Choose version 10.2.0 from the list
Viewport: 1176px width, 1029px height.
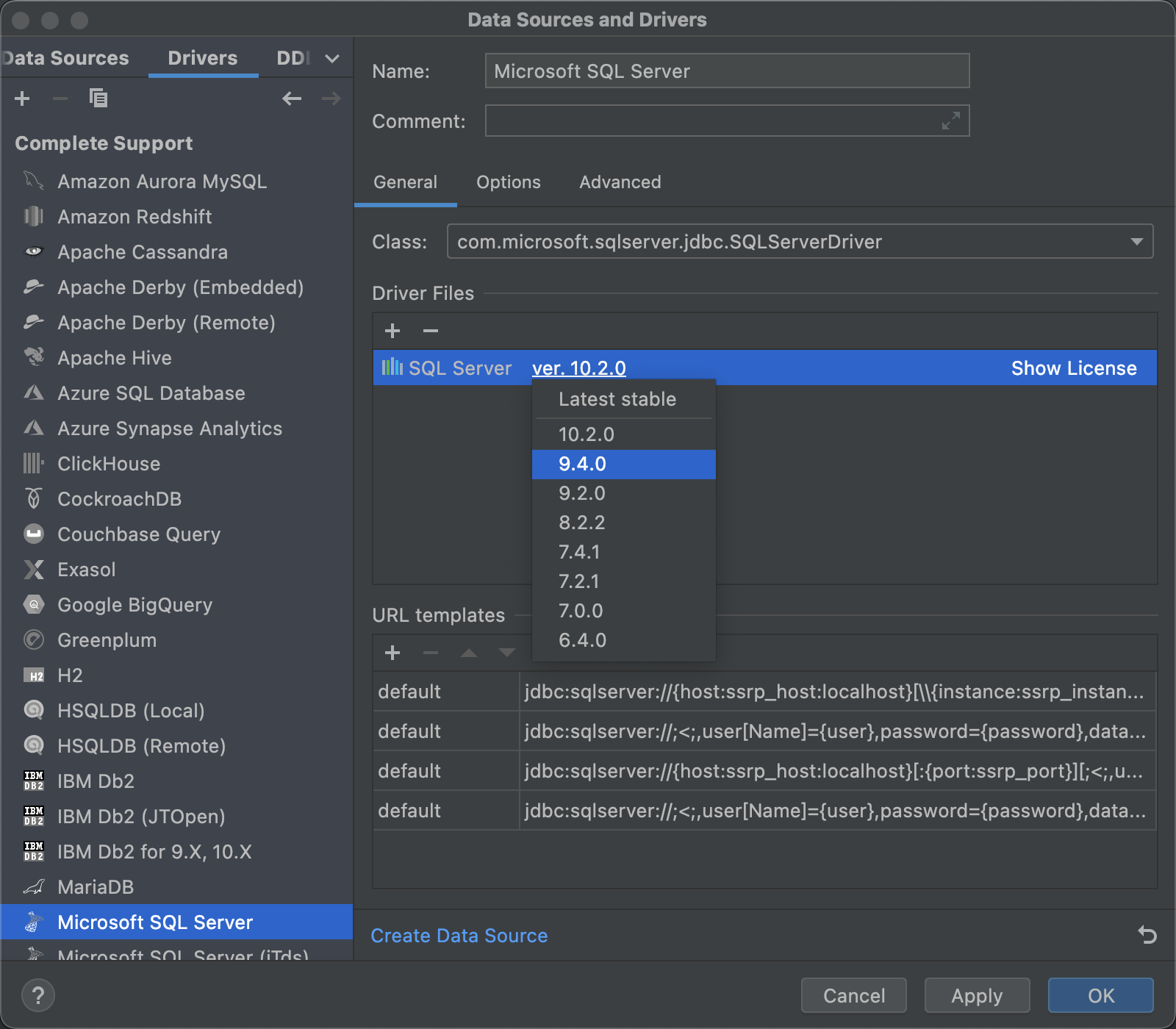pyautogui.click(x=624, y=434)
